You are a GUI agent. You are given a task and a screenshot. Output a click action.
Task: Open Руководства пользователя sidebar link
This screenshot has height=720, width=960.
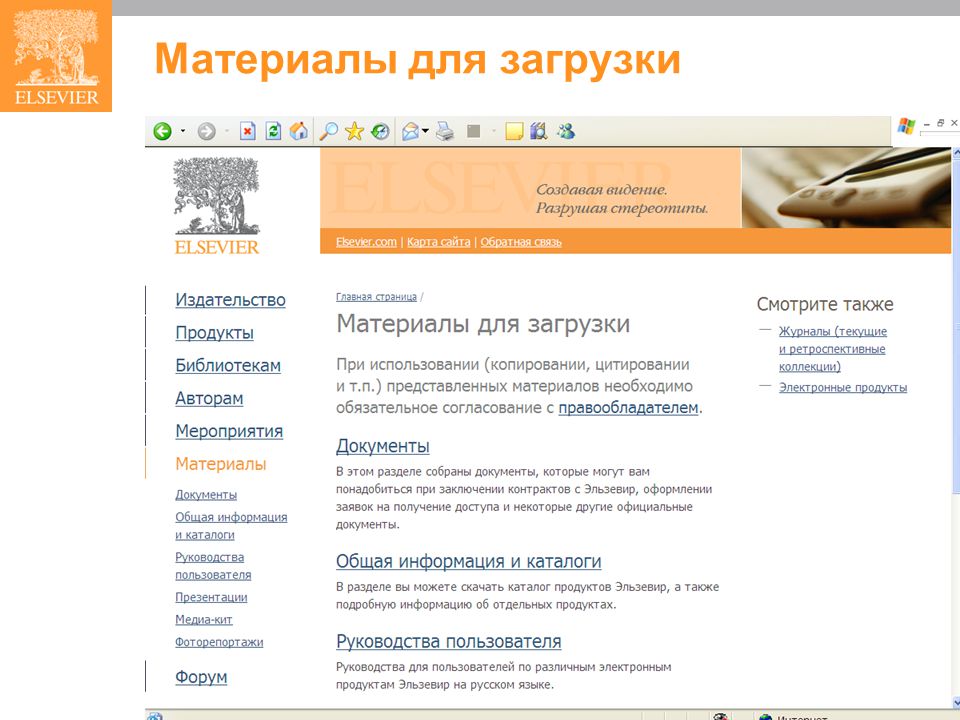coord(213,566)
